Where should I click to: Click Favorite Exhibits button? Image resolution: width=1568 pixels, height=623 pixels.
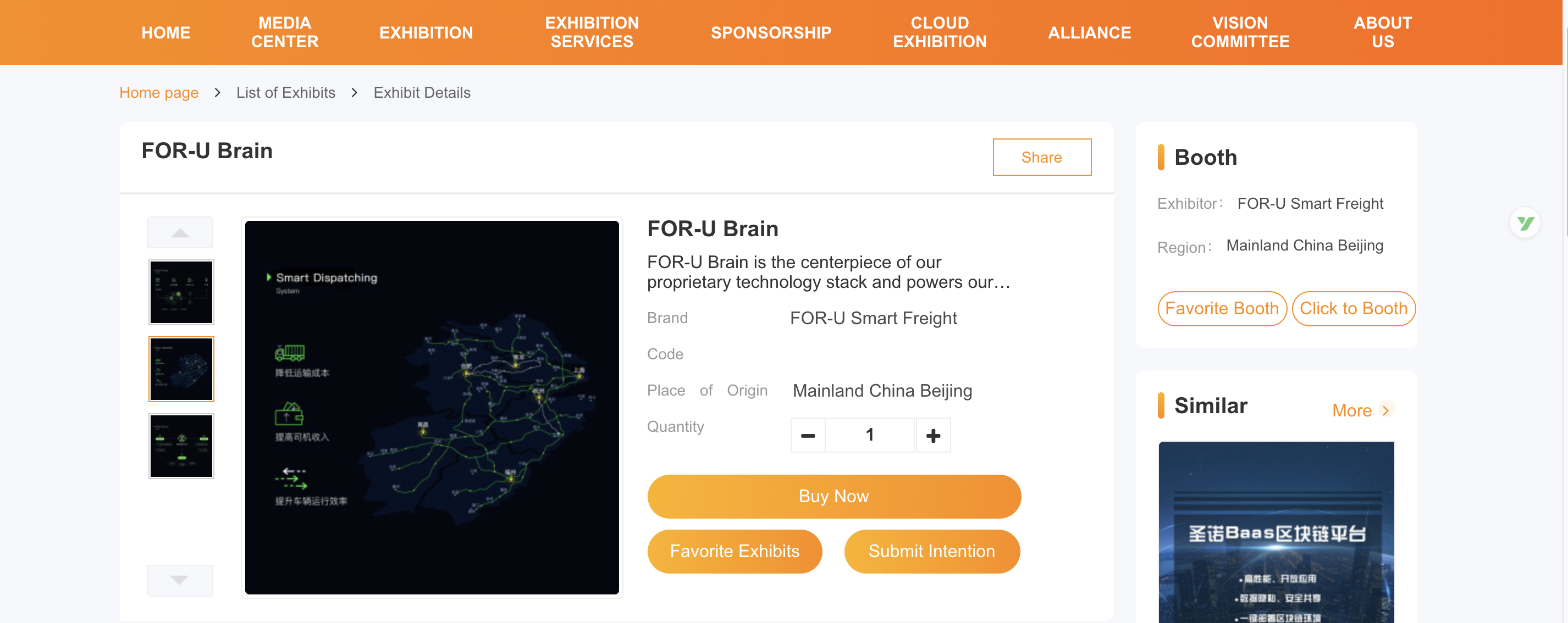tap(735, 551)
